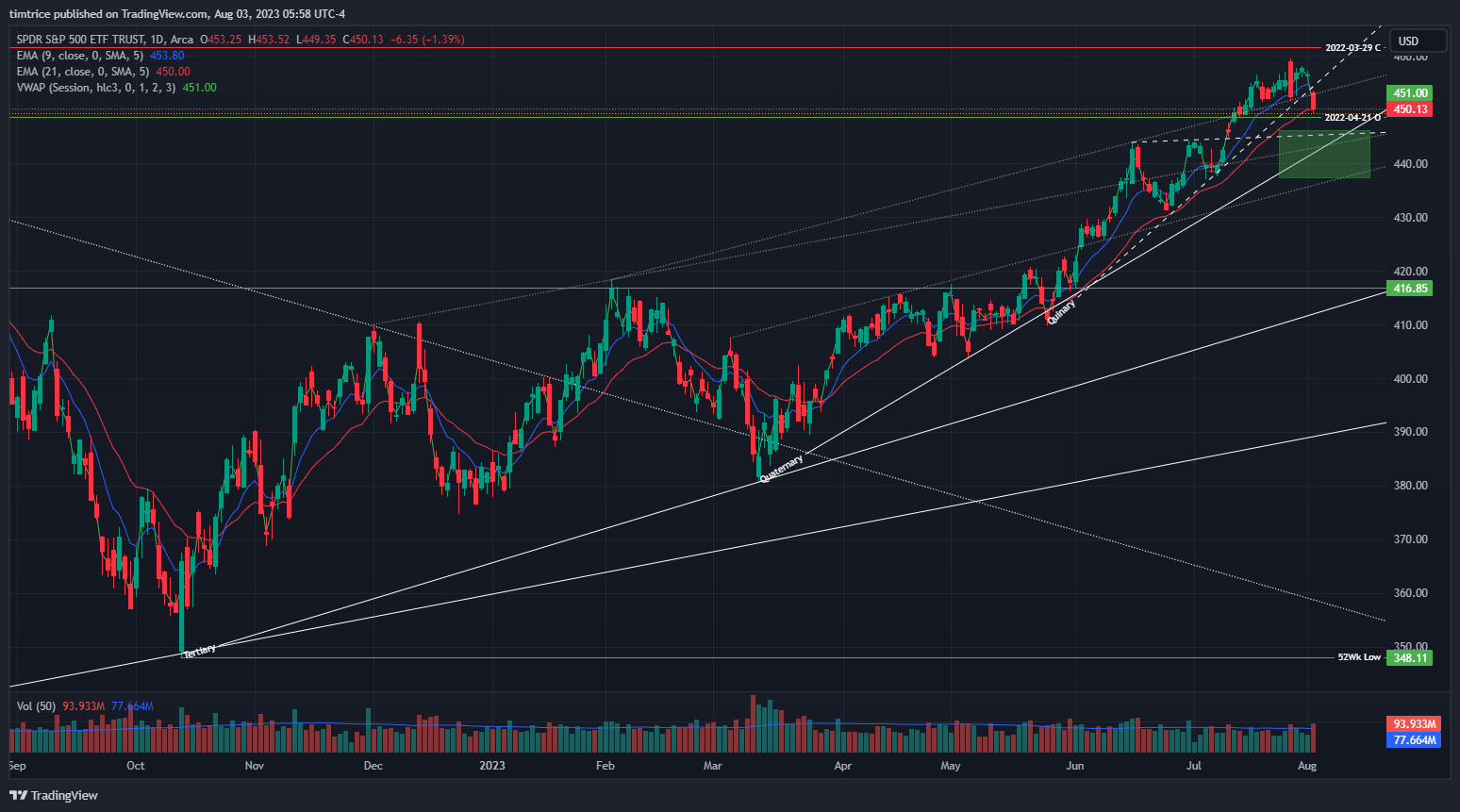
Task: Click the Aug label on time axis
Action: [x=1307, y=766]
